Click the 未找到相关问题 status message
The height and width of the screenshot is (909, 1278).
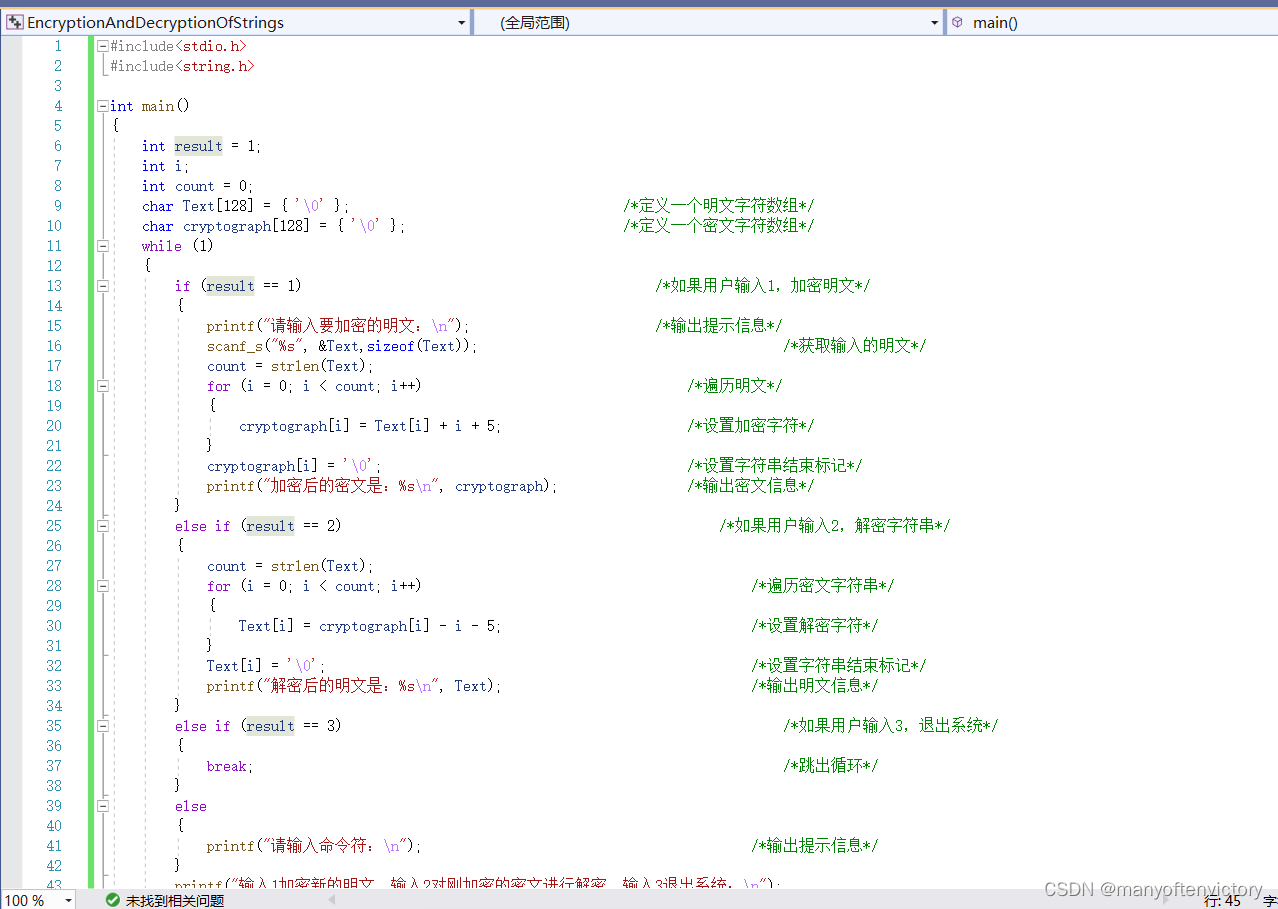(175, 900)
